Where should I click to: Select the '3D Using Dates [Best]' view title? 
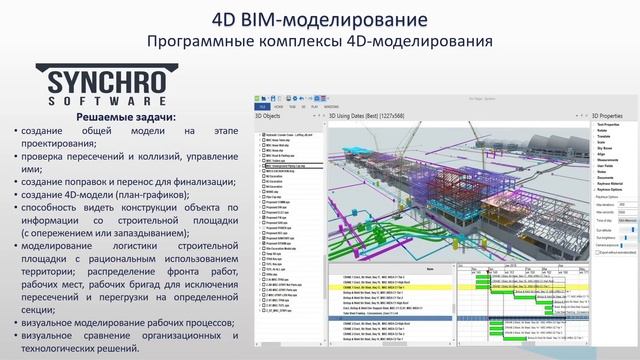(367, 116)
